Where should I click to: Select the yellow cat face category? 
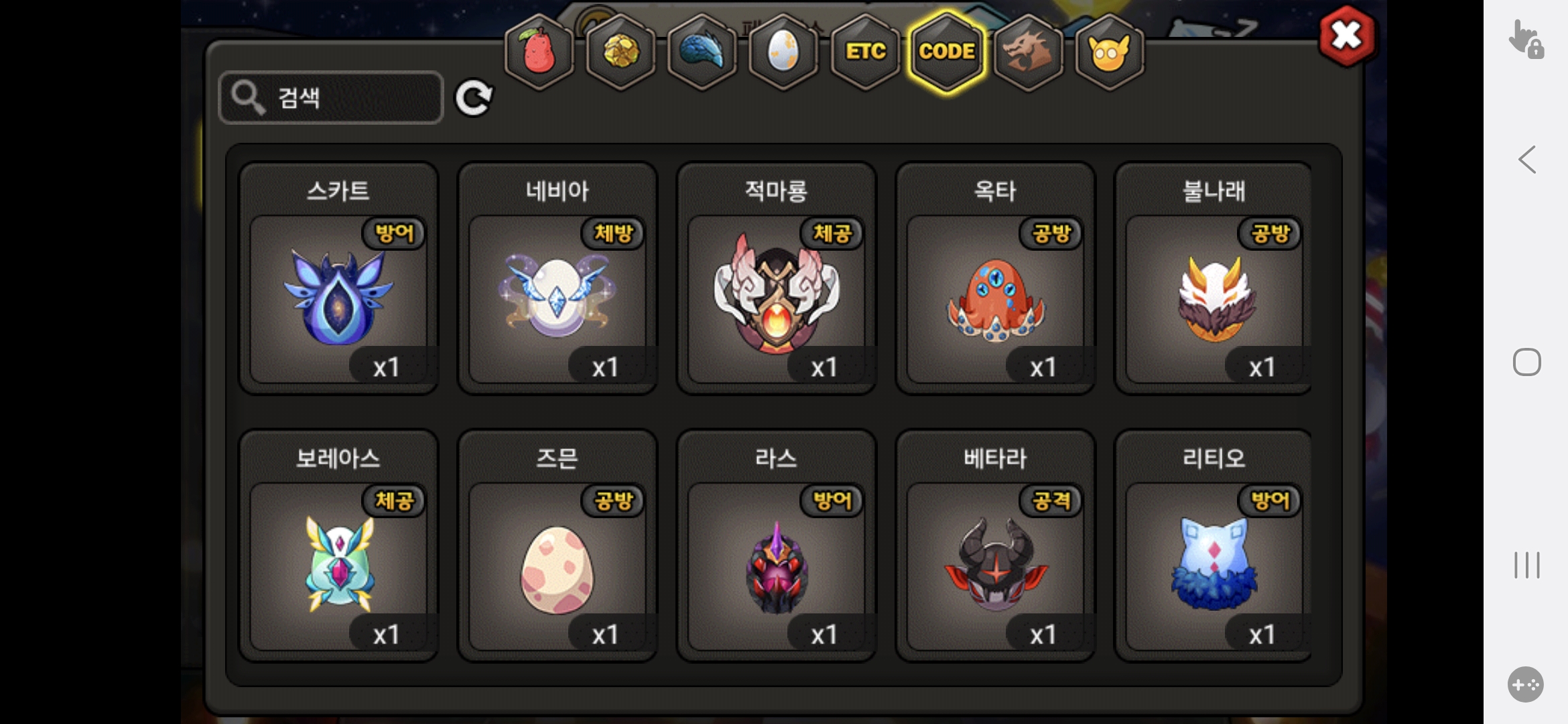click(1110, 52)
